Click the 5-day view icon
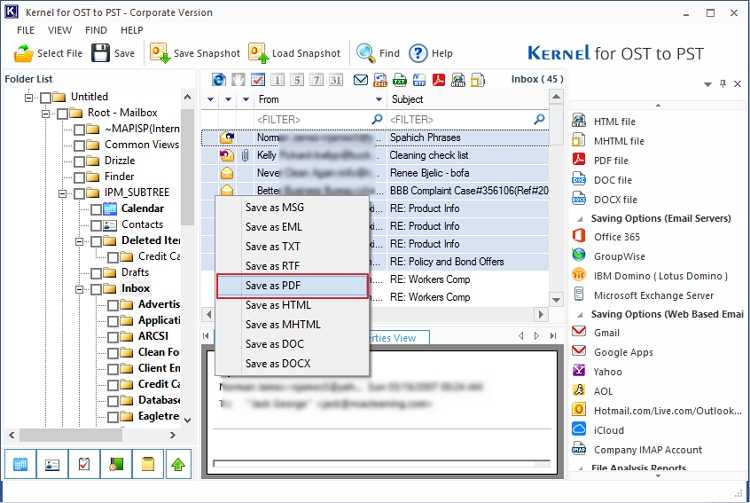Image resolution: width=750 pixels, height=503 pixels. click(x=297, y=79)
